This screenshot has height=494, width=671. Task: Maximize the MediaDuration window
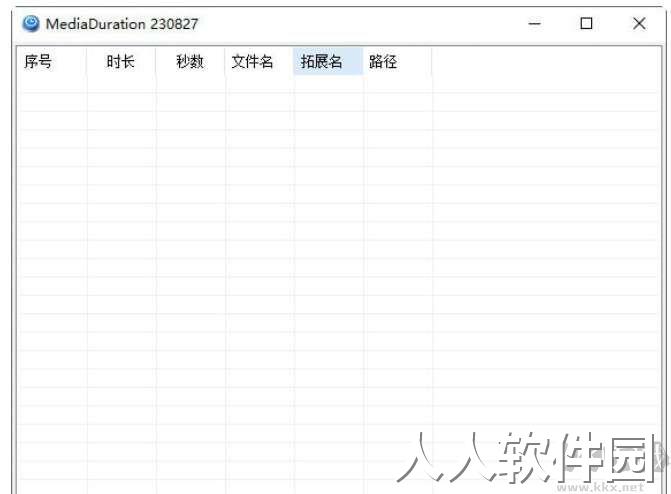click(x=586, y=24)
